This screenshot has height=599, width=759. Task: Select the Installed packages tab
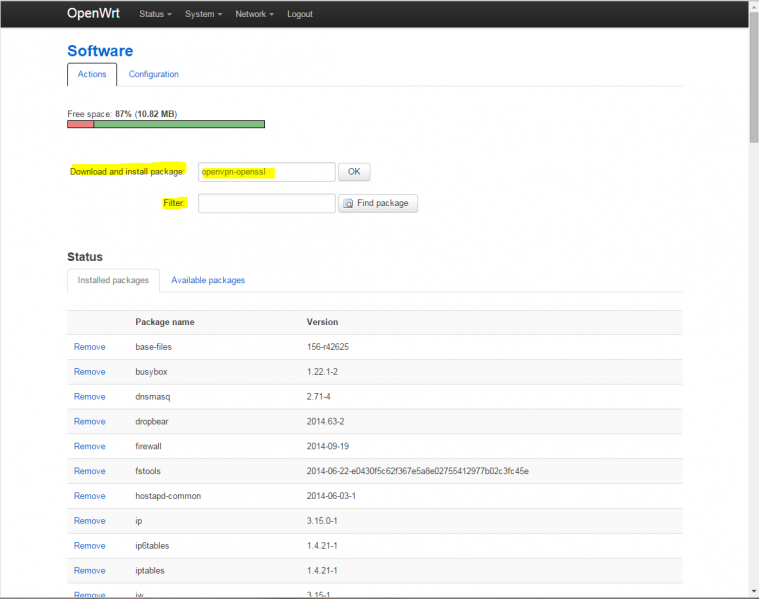coord(113,280)
